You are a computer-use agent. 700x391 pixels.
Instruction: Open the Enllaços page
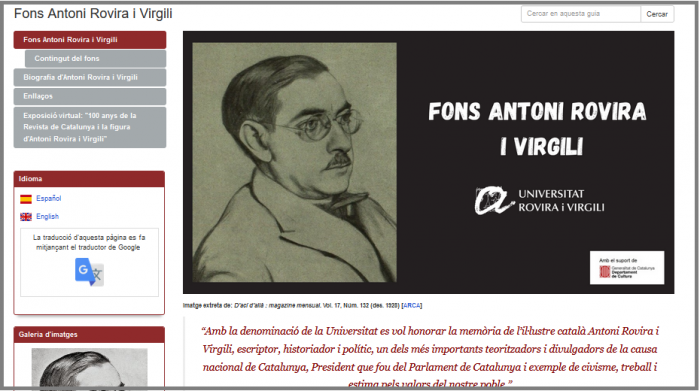tap(90, 96)
